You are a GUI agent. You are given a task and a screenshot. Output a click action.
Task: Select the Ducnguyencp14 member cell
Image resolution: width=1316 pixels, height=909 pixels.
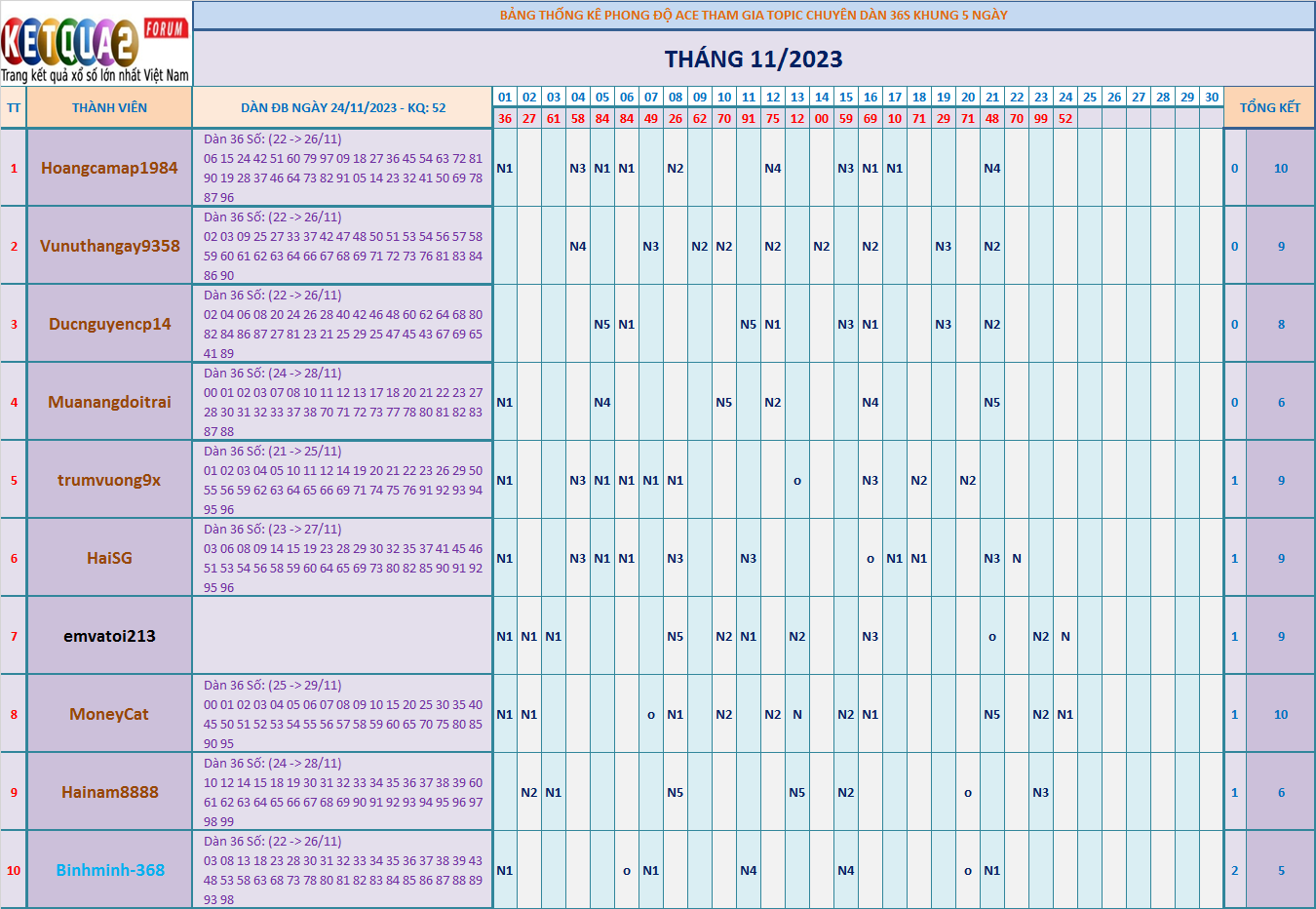[109, 324]
